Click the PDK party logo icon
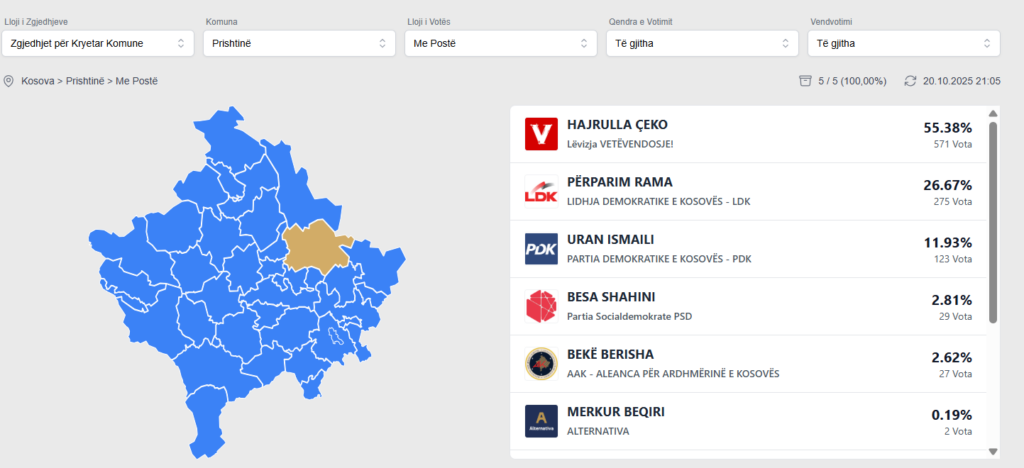1024x468 pixels. [x=541, y=249]
